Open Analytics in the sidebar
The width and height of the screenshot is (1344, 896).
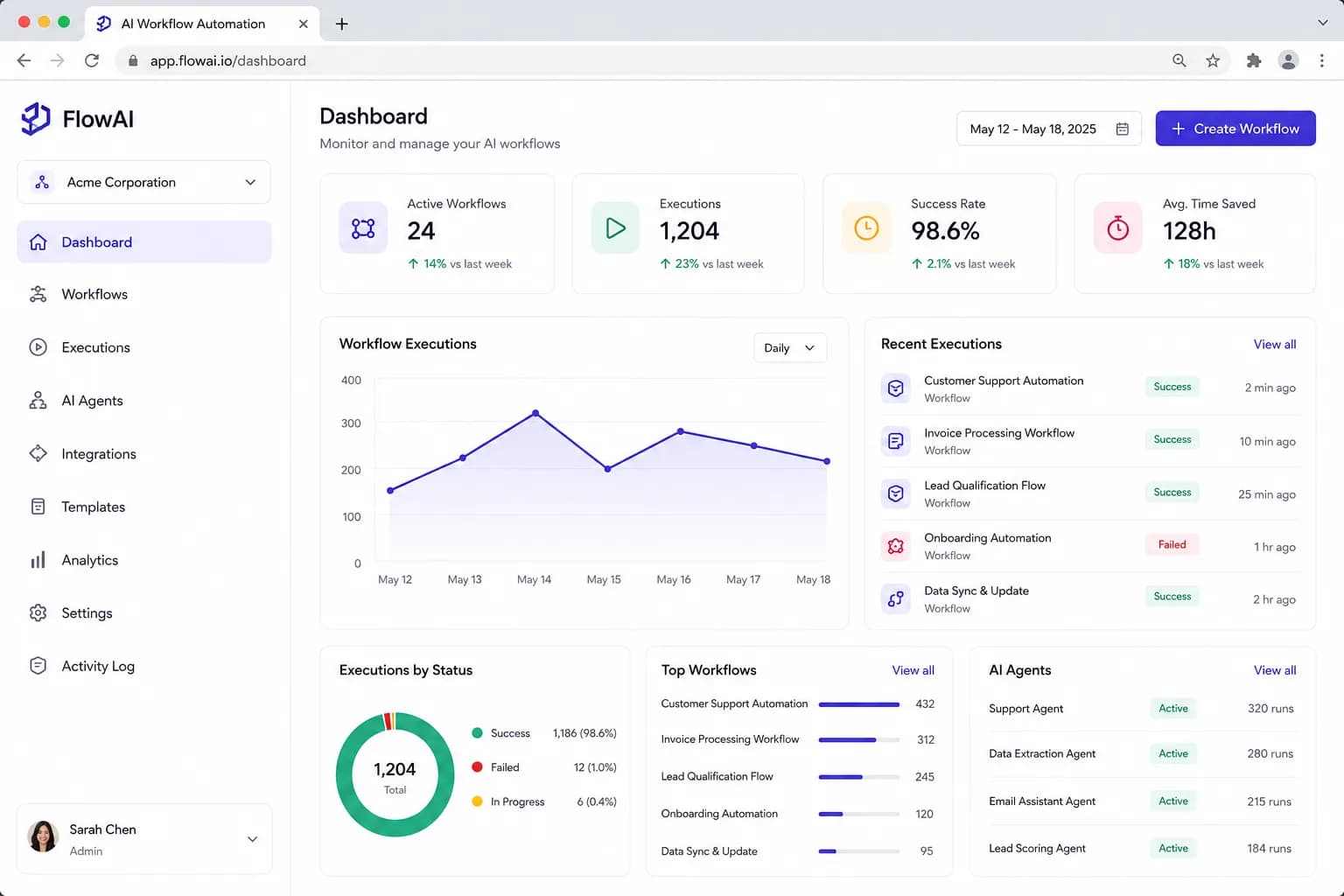coord(143,560)
